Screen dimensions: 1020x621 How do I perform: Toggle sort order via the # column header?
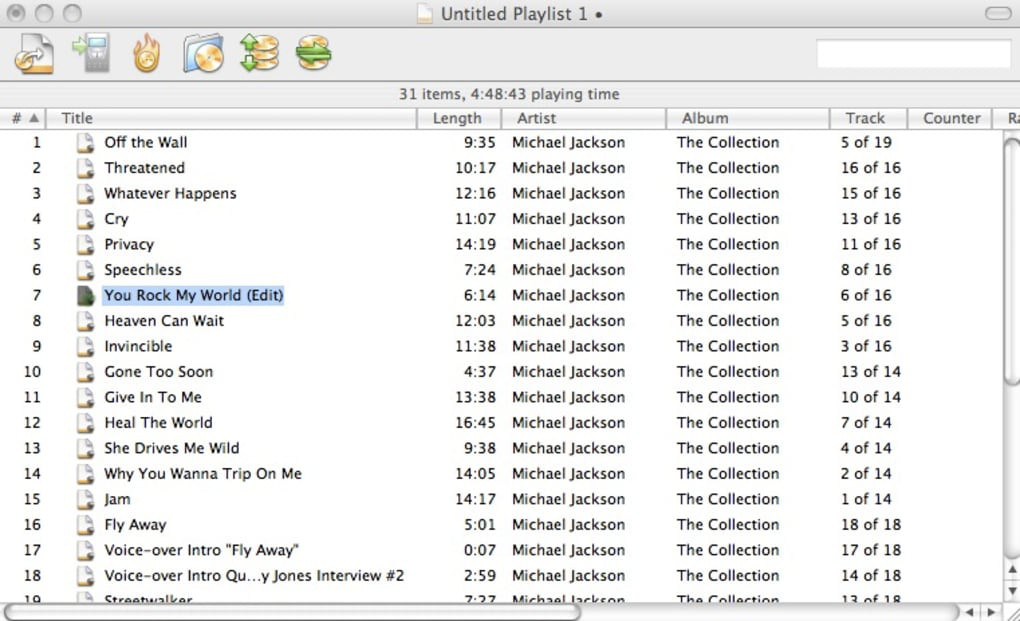coord(23,118)
